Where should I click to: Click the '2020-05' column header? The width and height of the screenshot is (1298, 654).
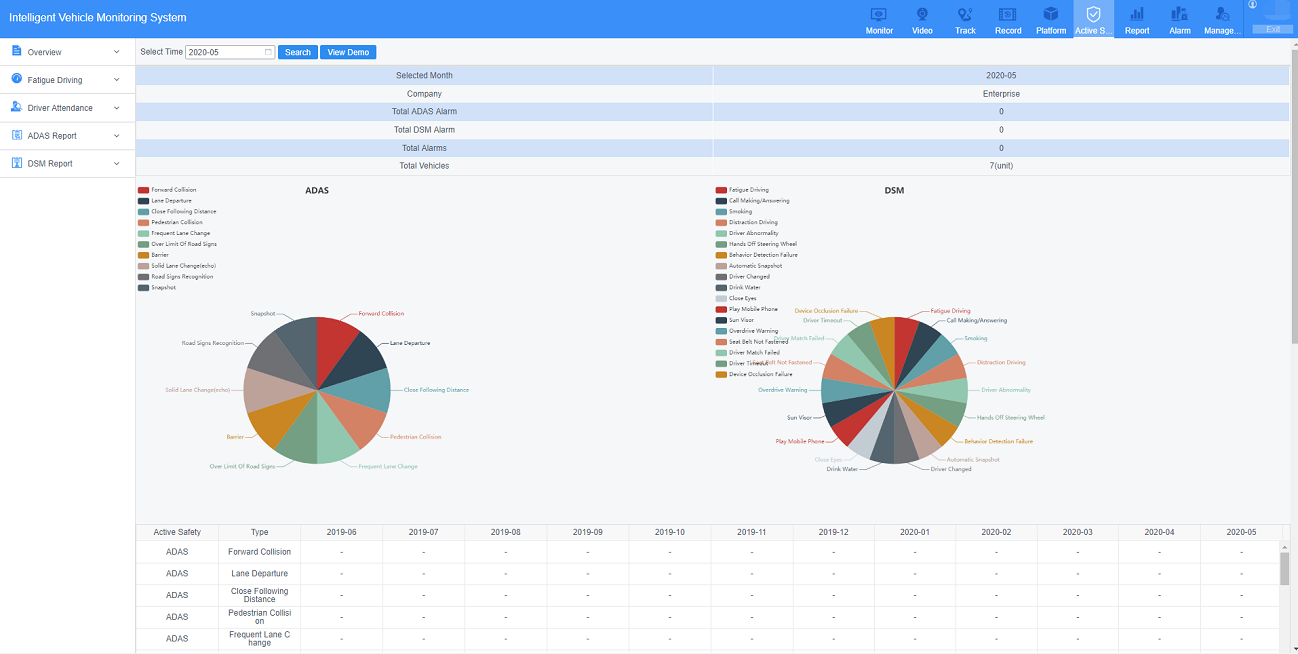[1241, 532]
